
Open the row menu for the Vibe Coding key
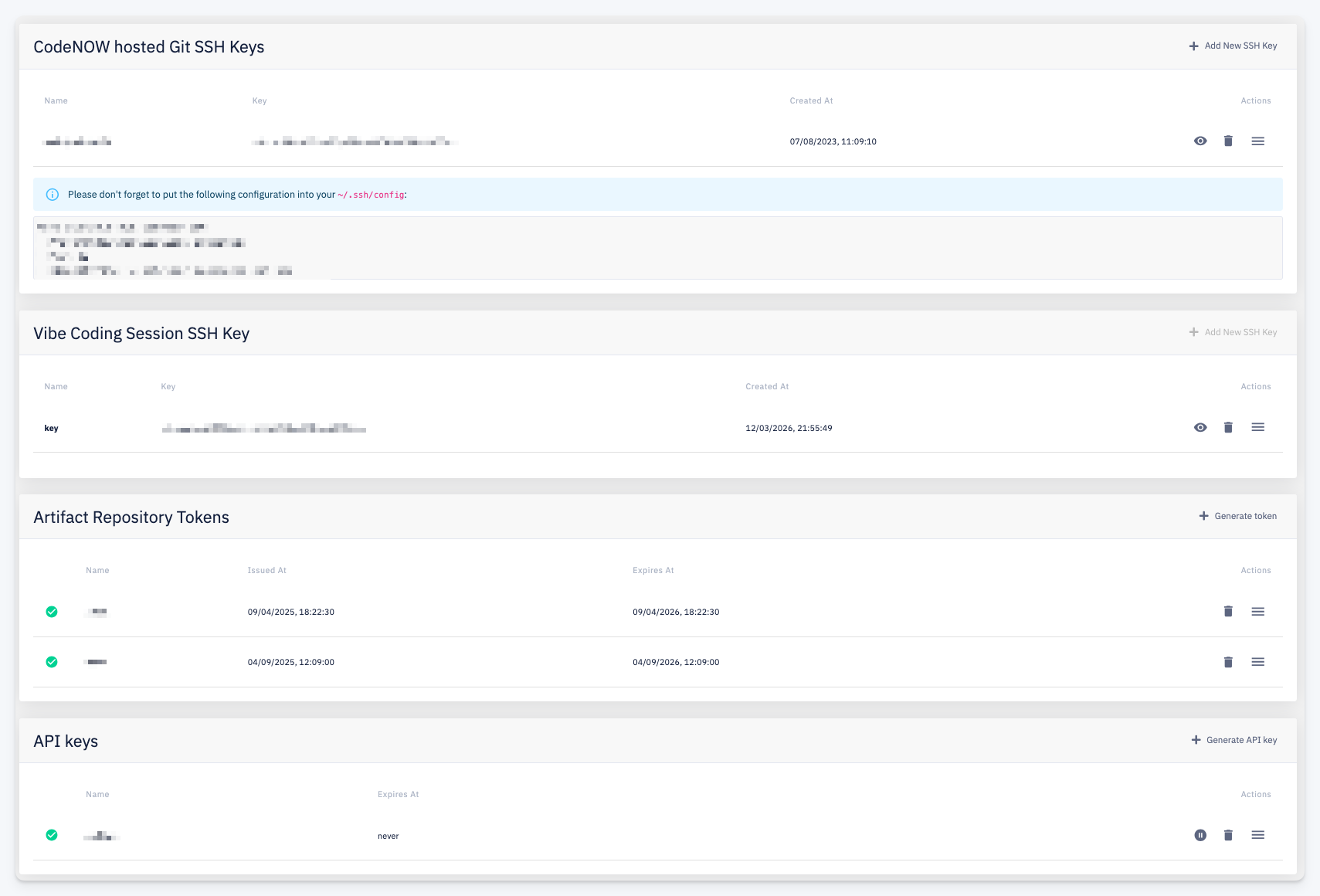point(1258,427)
